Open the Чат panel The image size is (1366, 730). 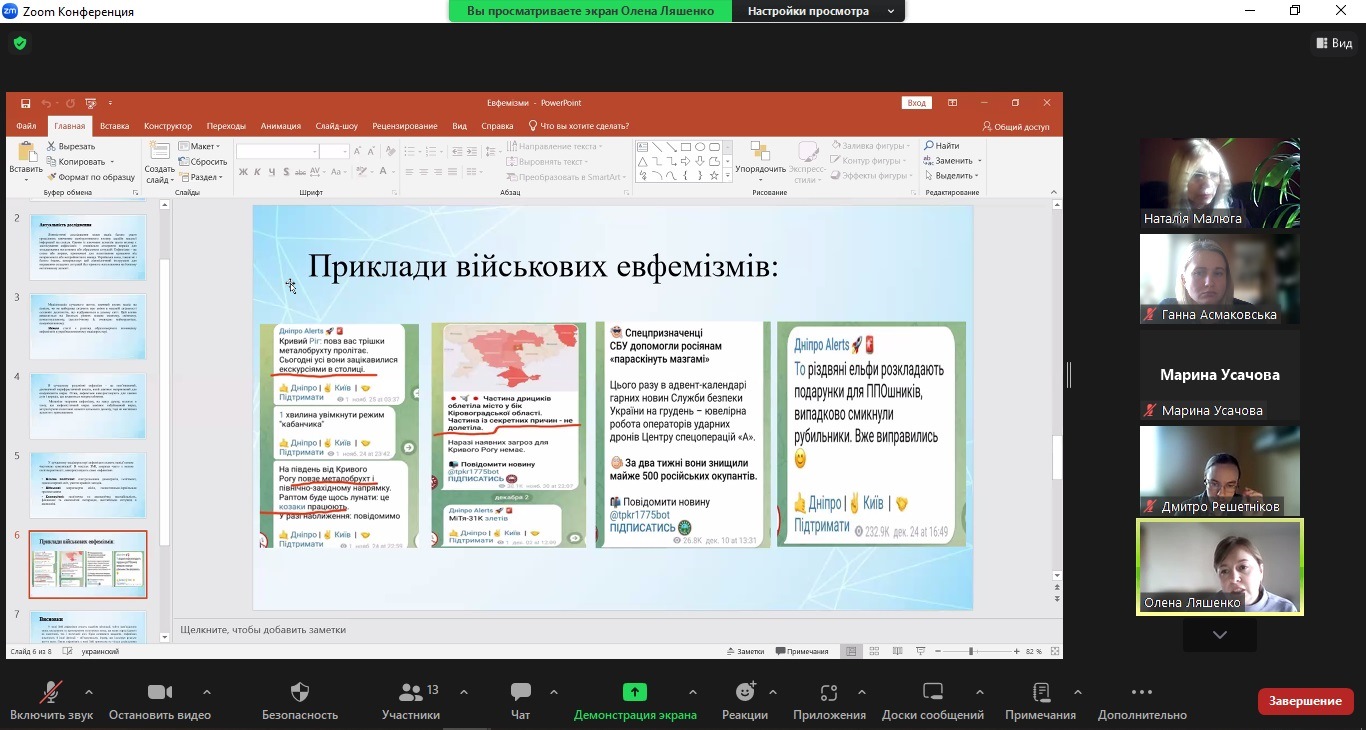(x=520, y=692)
